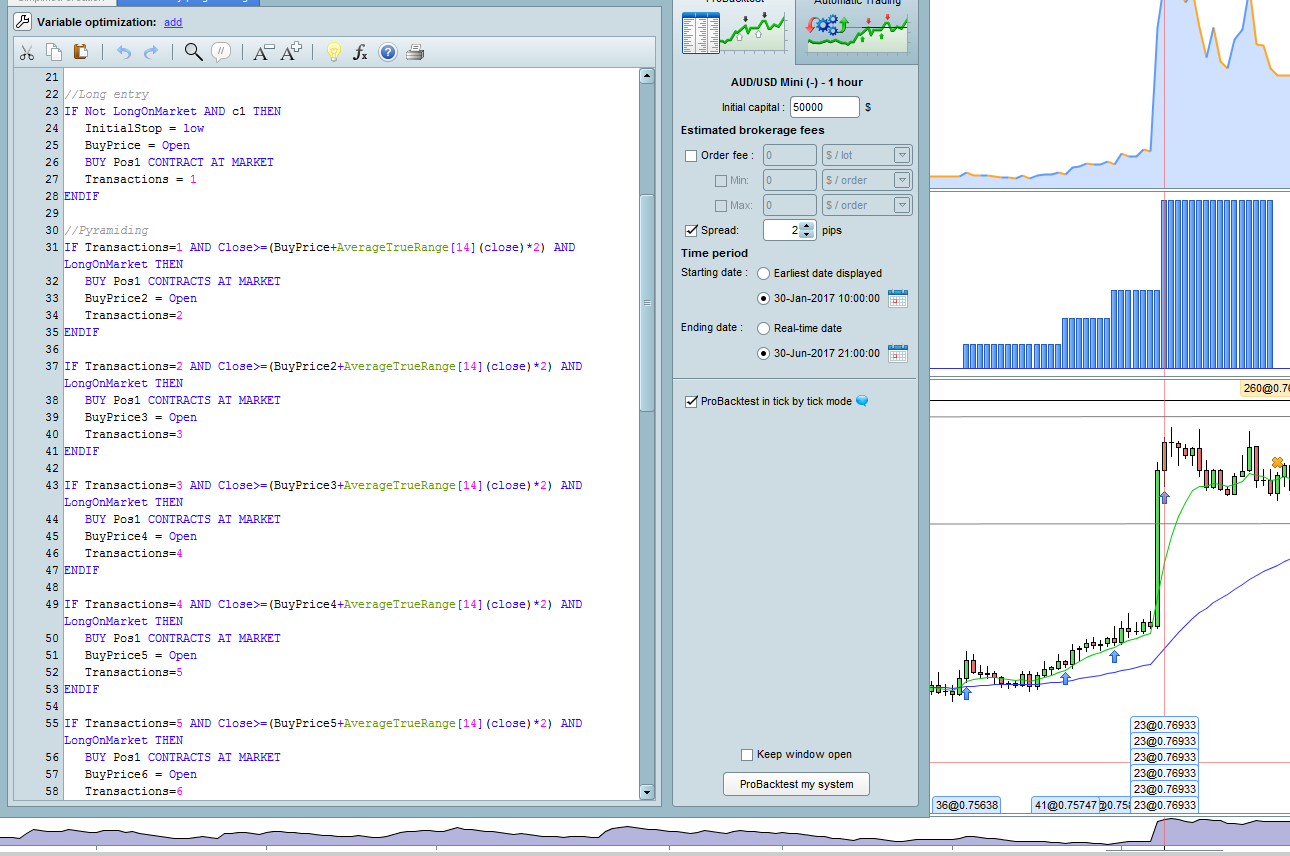Switch to the Automatic Trading tab
The image size is (1290, 856).
[857, 30]
